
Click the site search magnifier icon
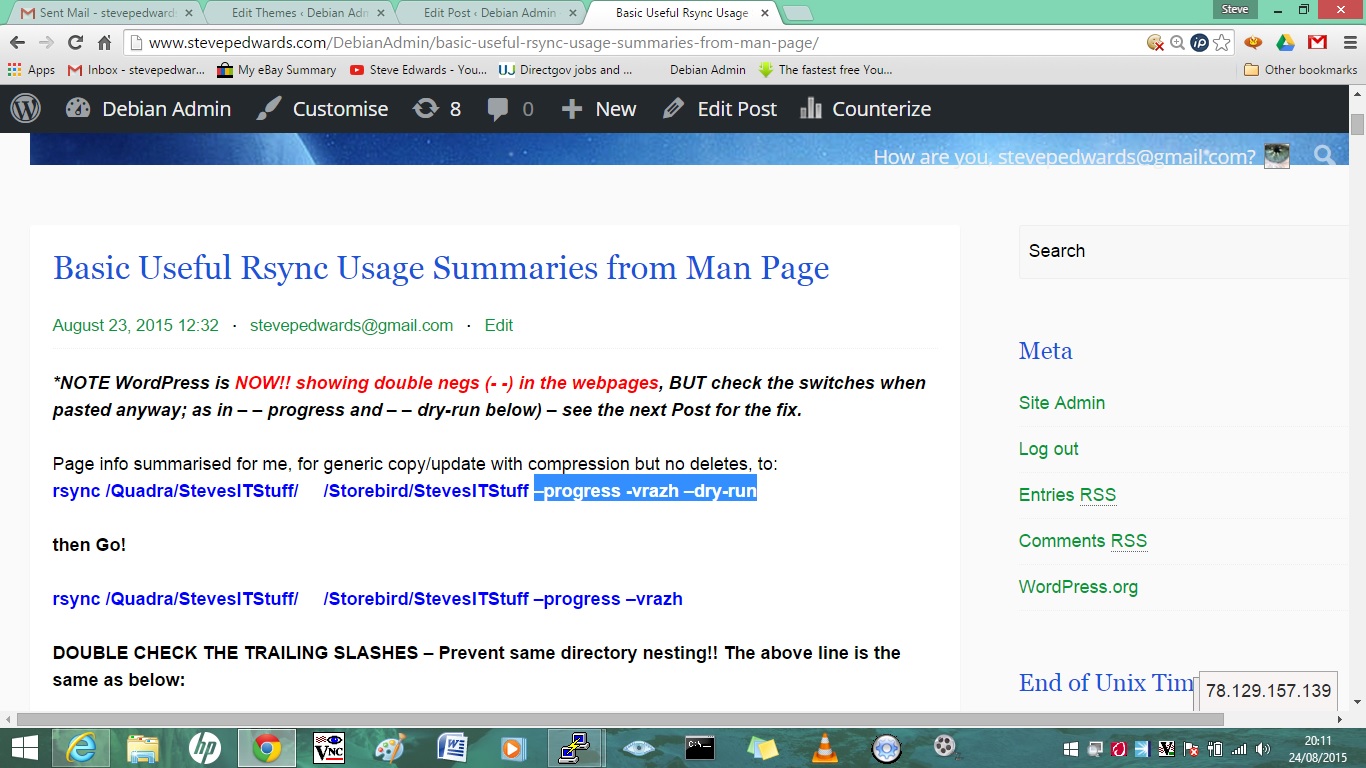pos(1324,155)
